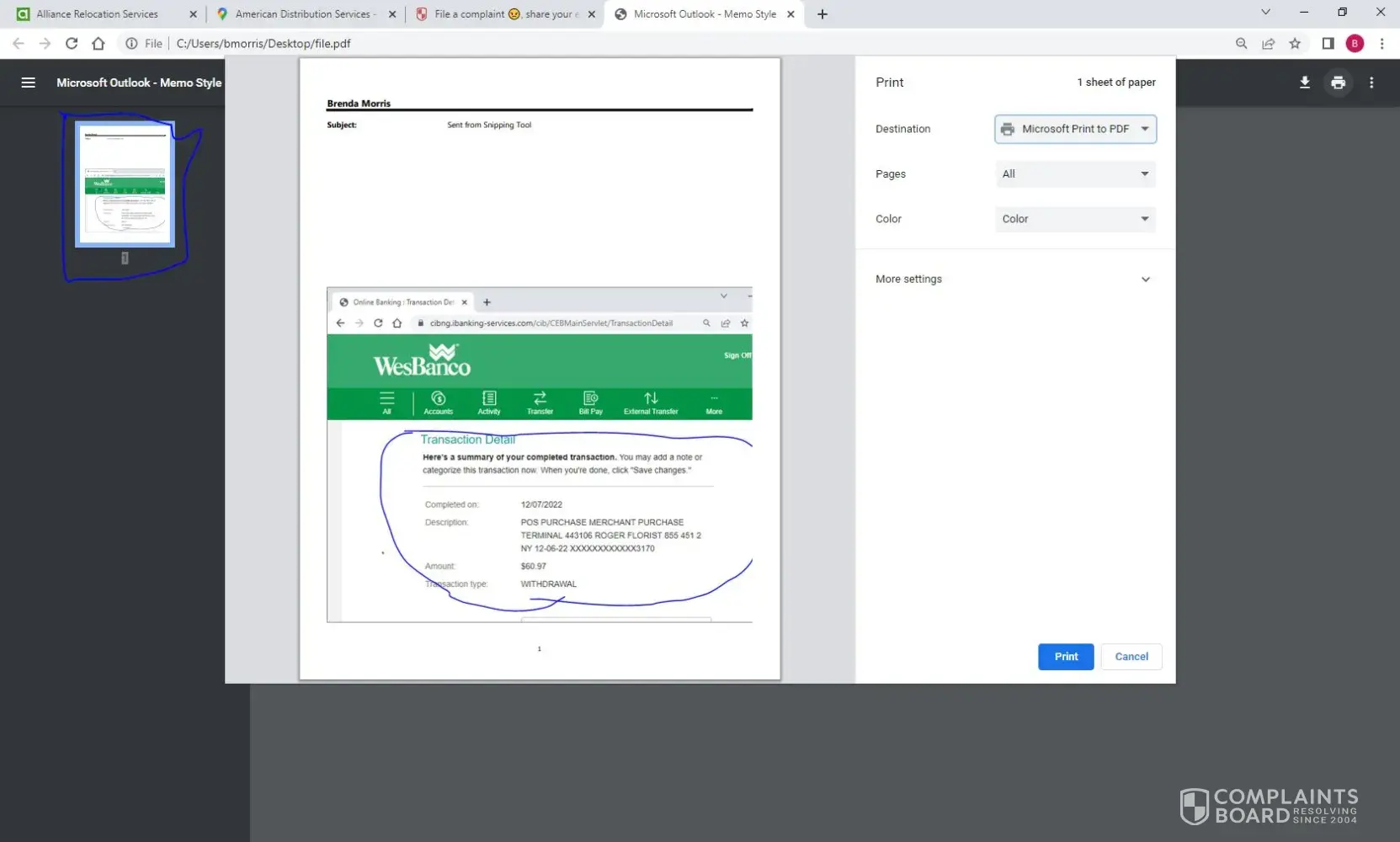Viewport: 1400px width, 842px height.
Task: Open the Destination printer dropdown
Action: tap(1075, 129)
